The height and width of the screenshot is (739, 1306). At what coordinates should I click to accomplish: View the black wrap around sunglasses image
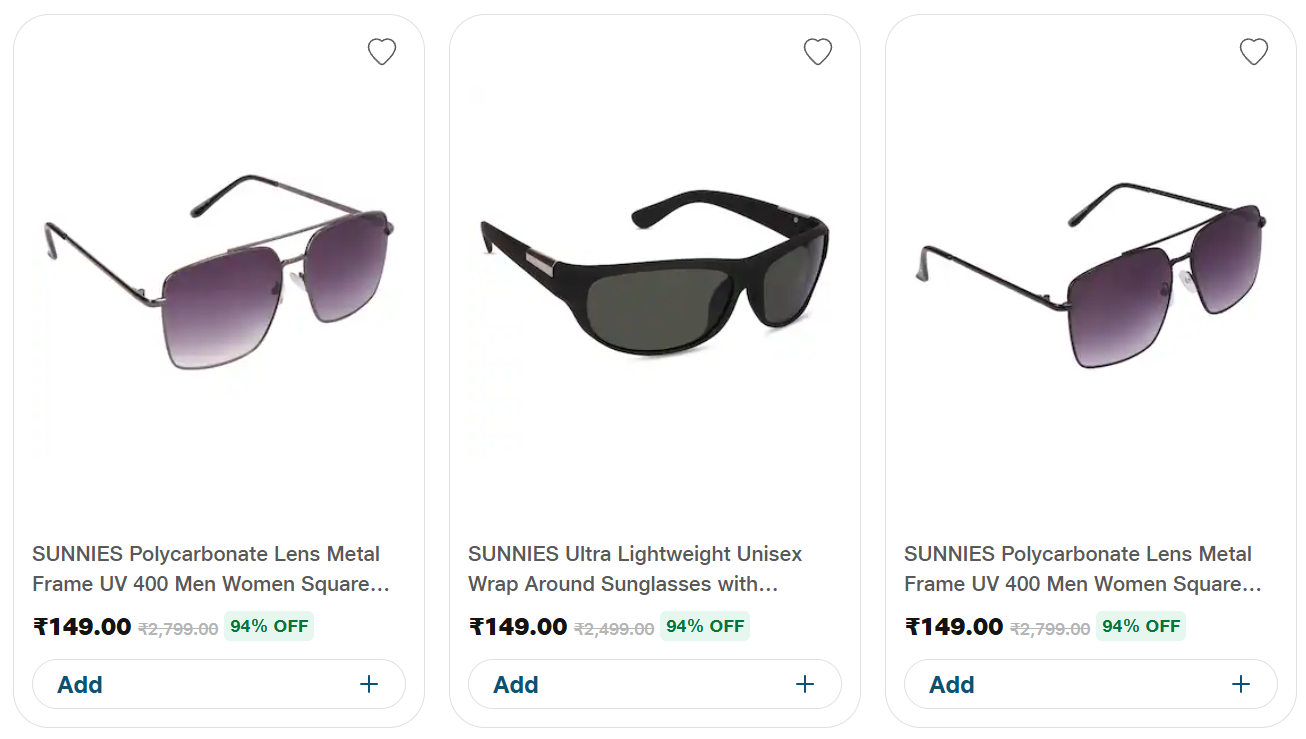tap(654, 272)
